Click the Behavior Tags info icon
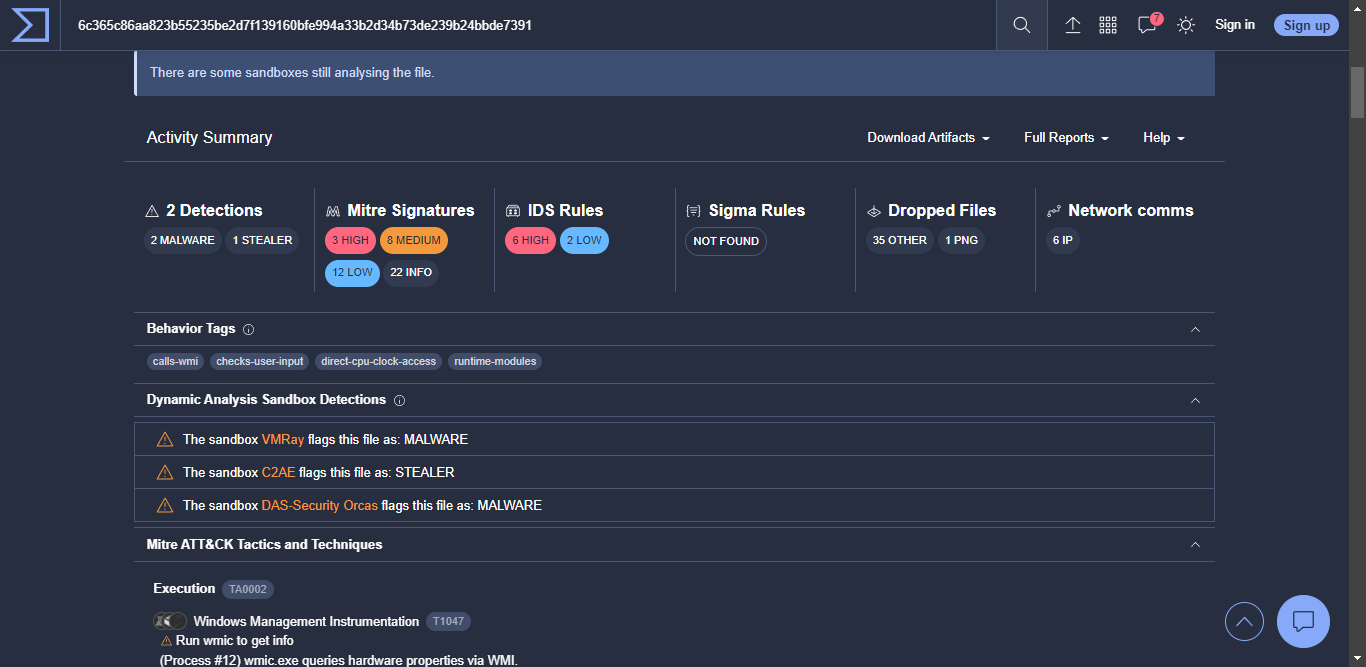The width and height of the screenshot is (1366, 667). pos(249,329)
